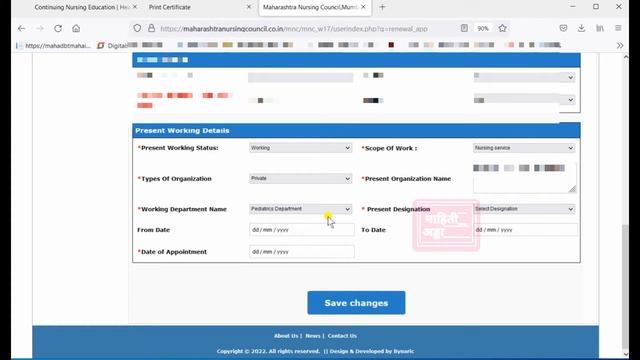Click the To Date field

(526, 230)
